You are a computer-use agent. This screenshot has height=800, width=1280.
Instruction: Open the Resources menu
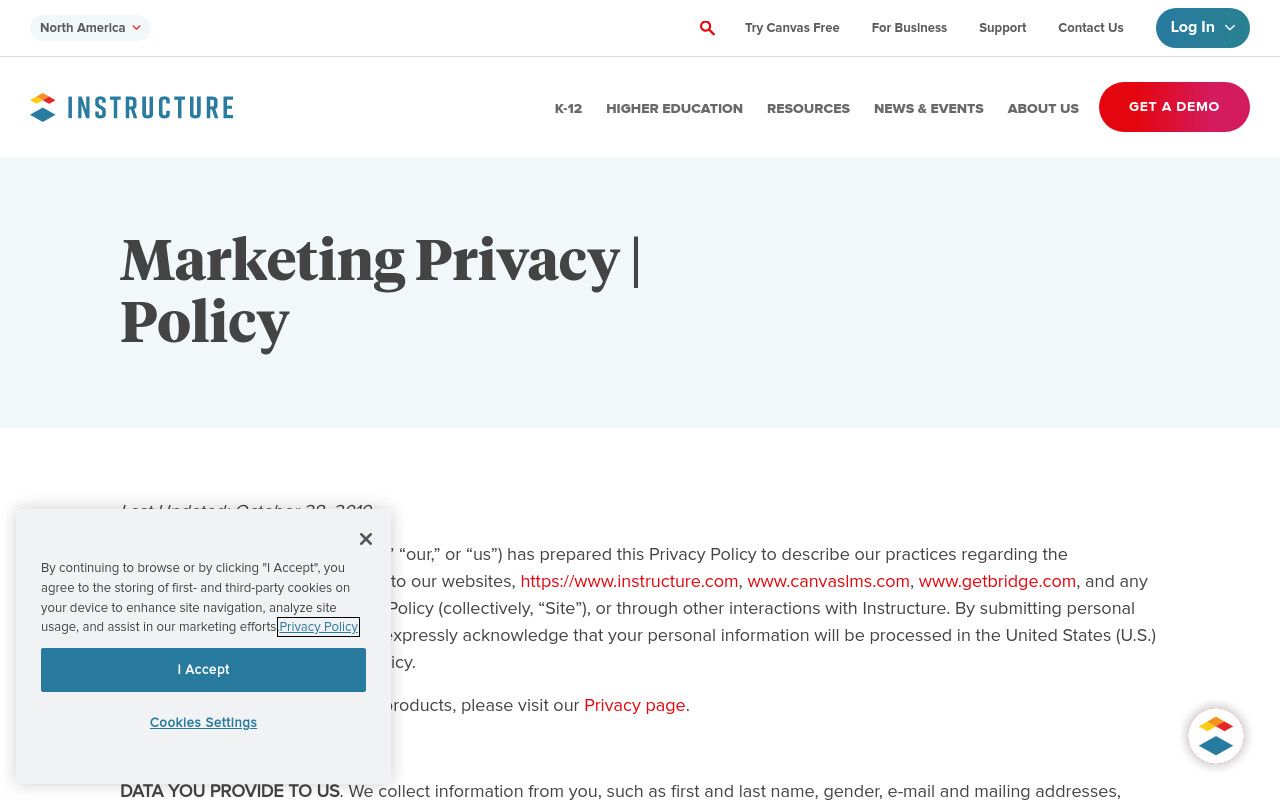point(808,108)
